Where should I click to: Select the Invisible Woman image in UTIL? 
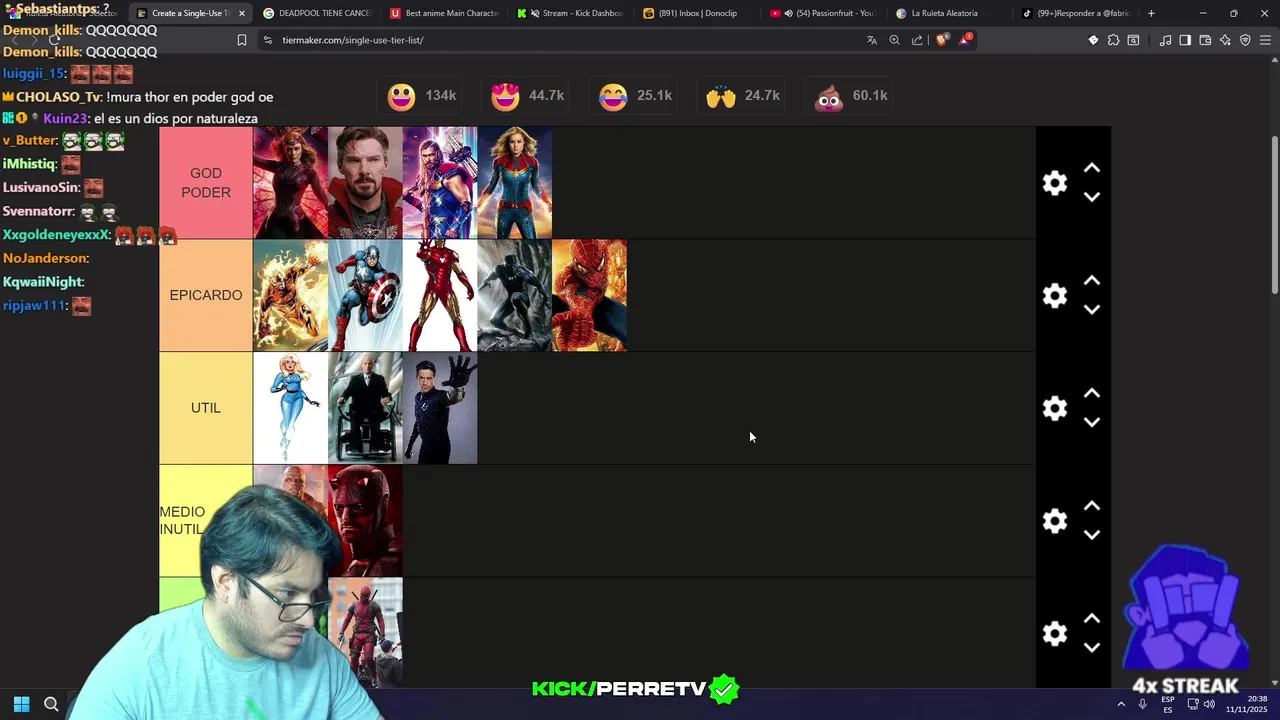tap(290, 408)
